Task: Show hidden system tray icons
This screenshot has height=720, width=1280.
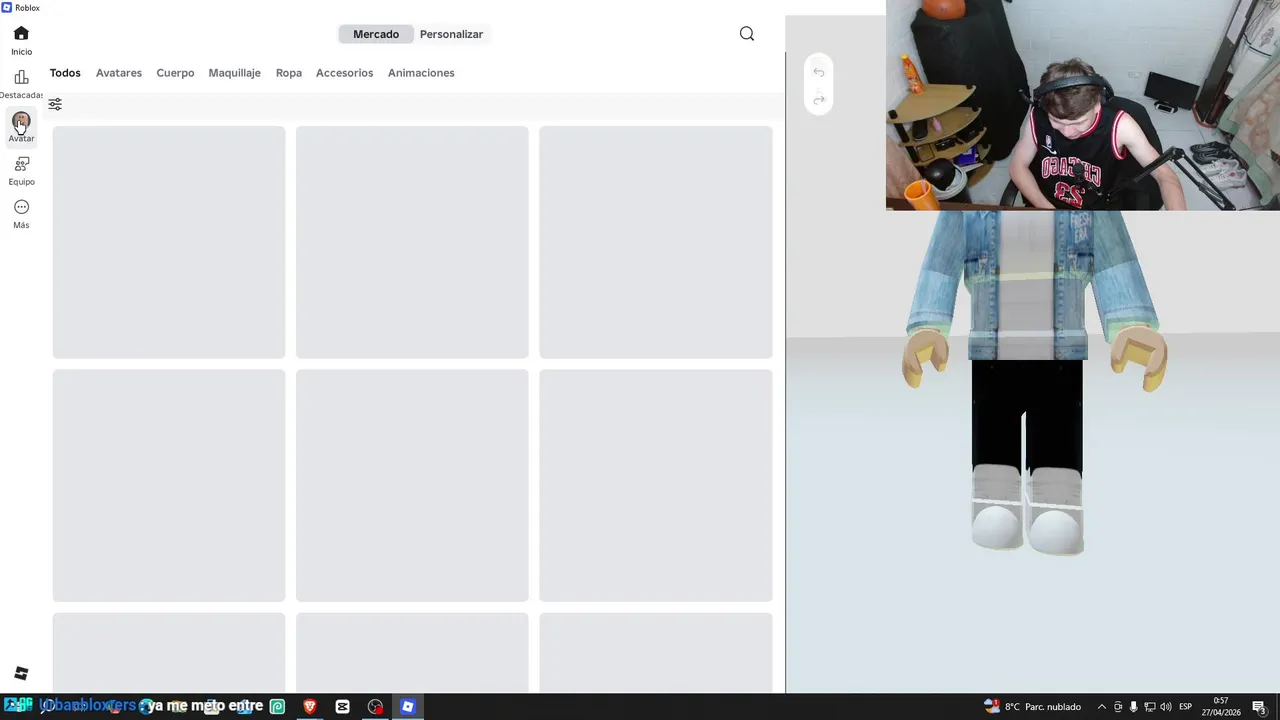Action: (1102, 706)
